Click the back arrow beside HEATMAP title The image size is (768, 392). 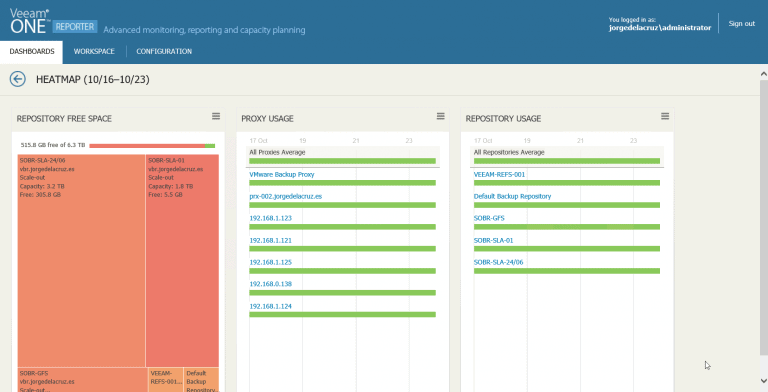point(18,79)
